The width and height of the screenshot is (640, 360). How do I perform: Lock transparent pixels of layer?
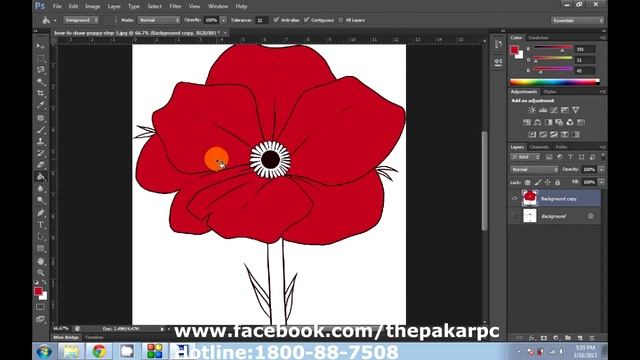(528, 182)
